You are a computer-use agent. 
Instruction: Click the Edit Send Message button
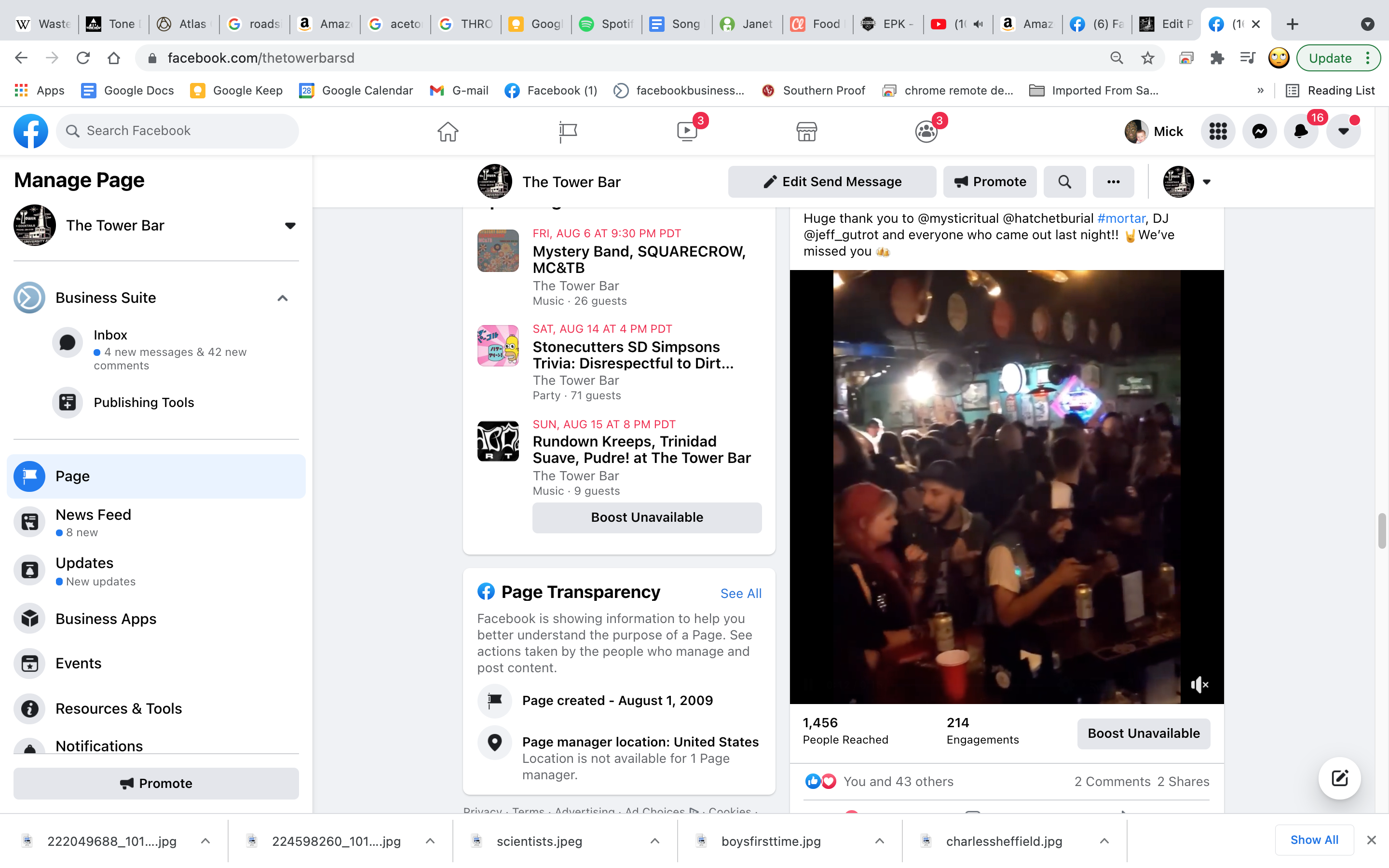coord(832,182)
